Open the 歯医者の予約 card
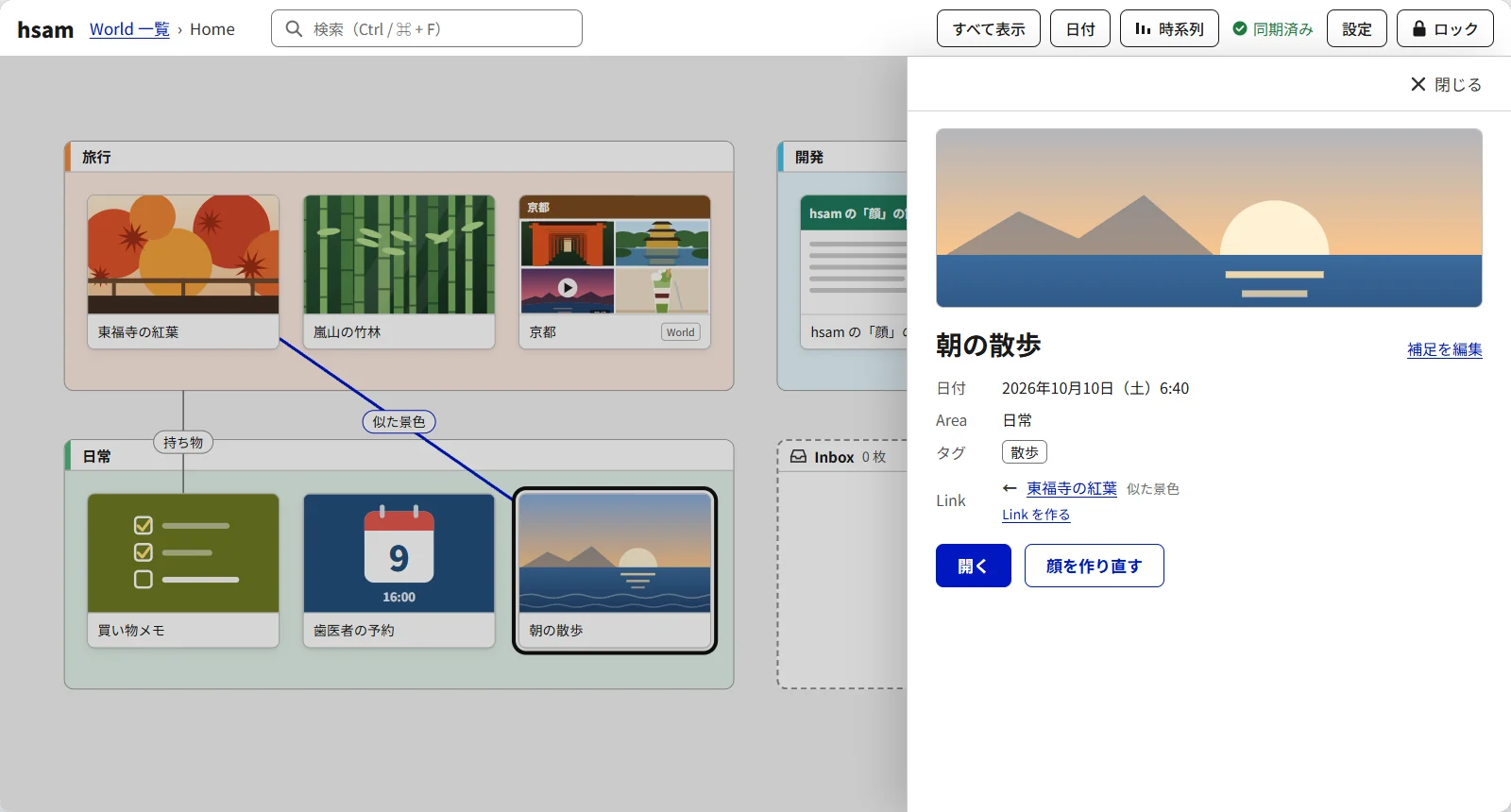1511x812 pixels. point(399,570)
